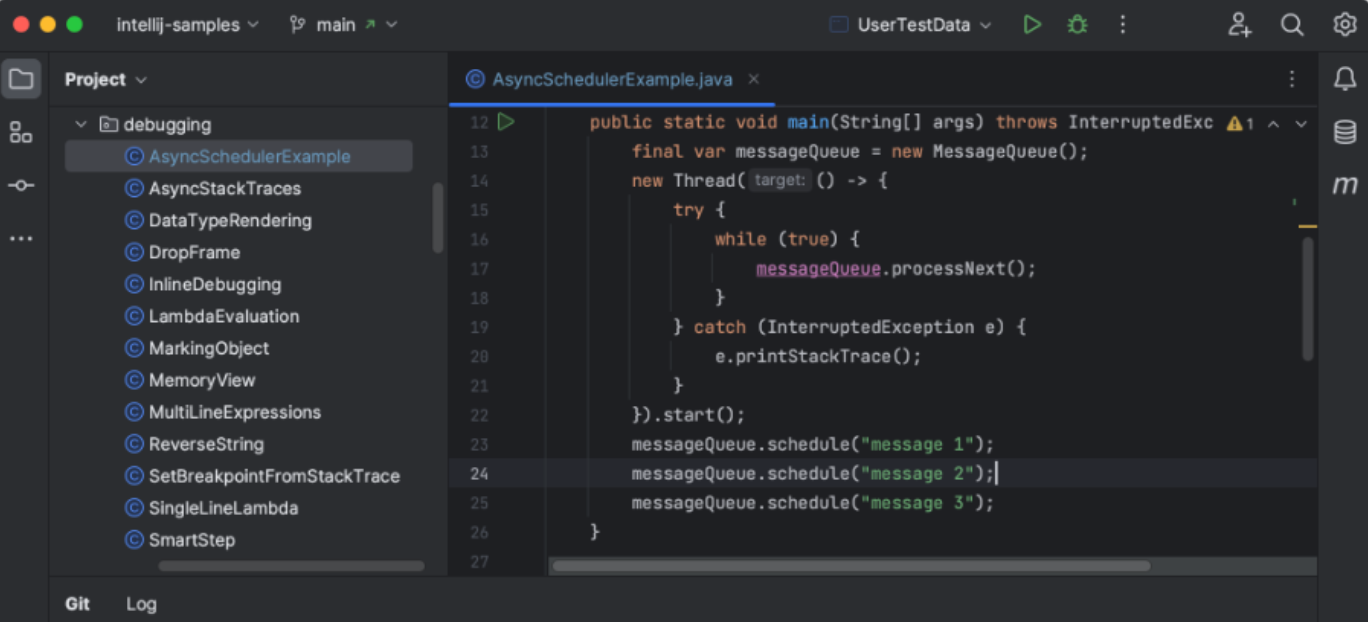1368x622 pixels.
Task: Run UserTestData with green play icon
Action: click(1032, 25)
